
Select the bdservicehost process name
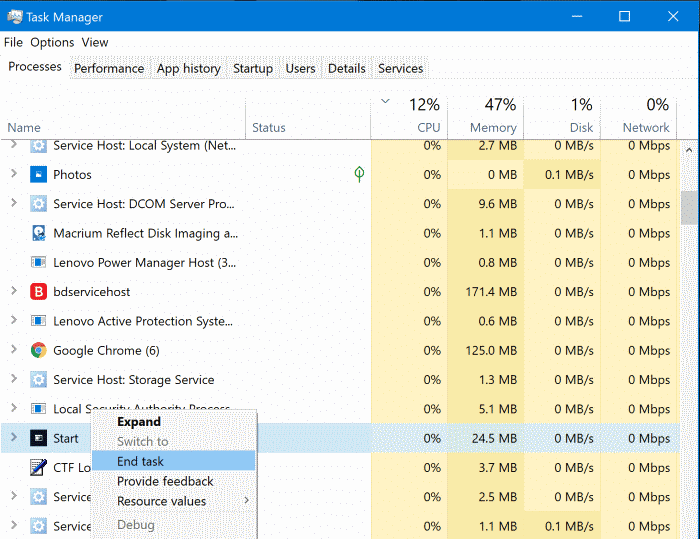(92, 292)
